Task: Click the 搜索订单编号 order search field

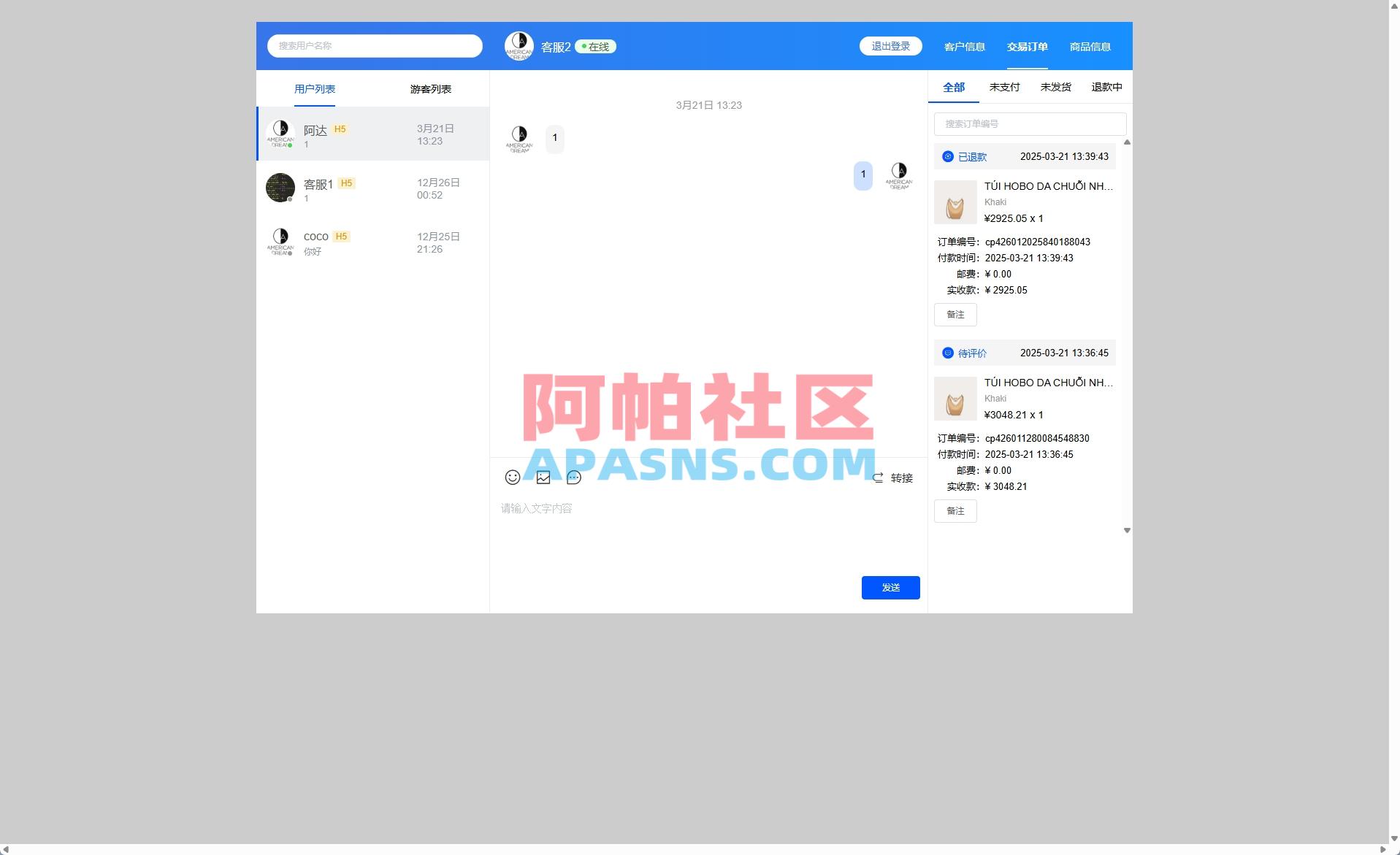Action: point(1029,123)
